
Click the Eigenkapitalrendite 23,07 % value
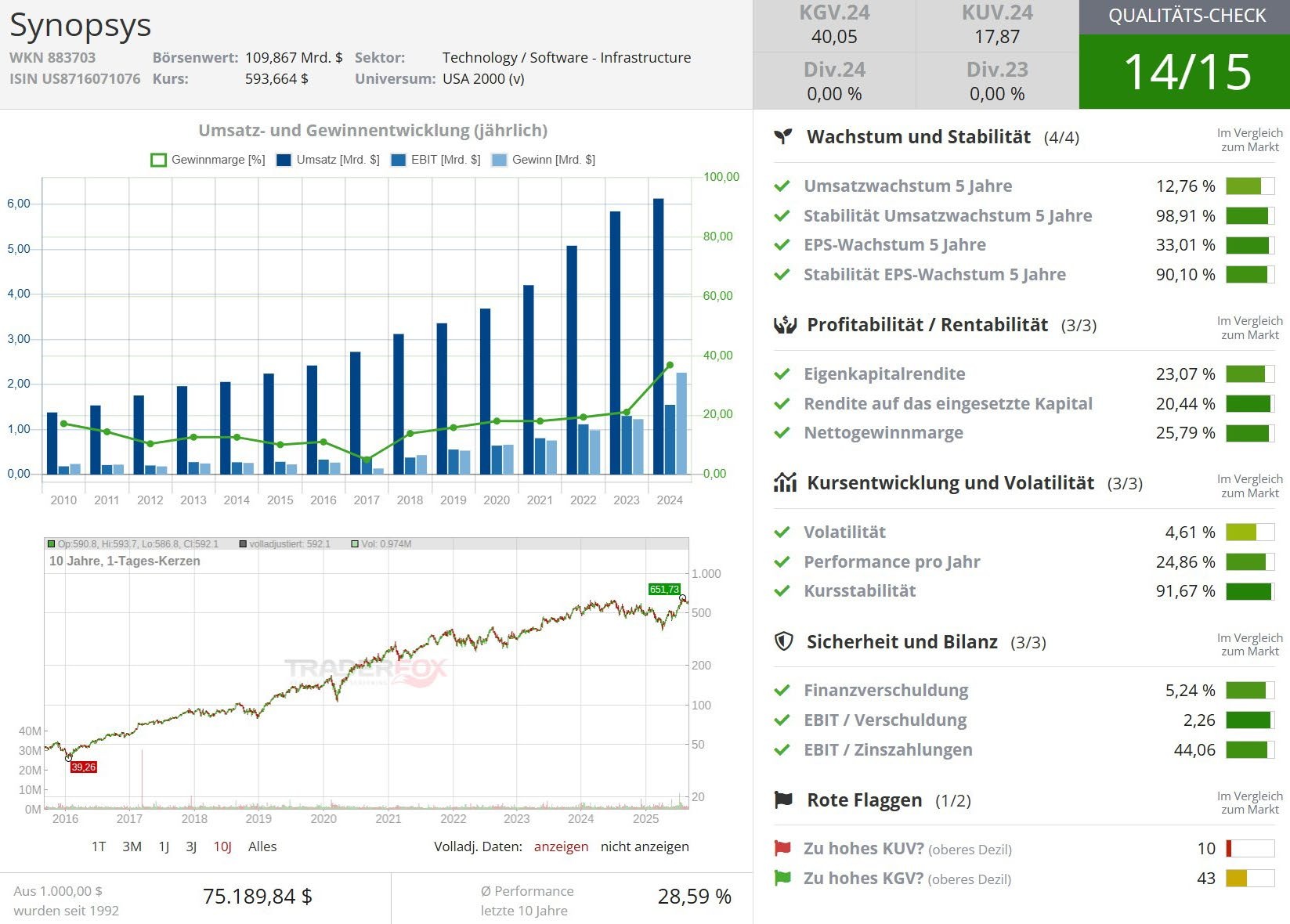1185,374
